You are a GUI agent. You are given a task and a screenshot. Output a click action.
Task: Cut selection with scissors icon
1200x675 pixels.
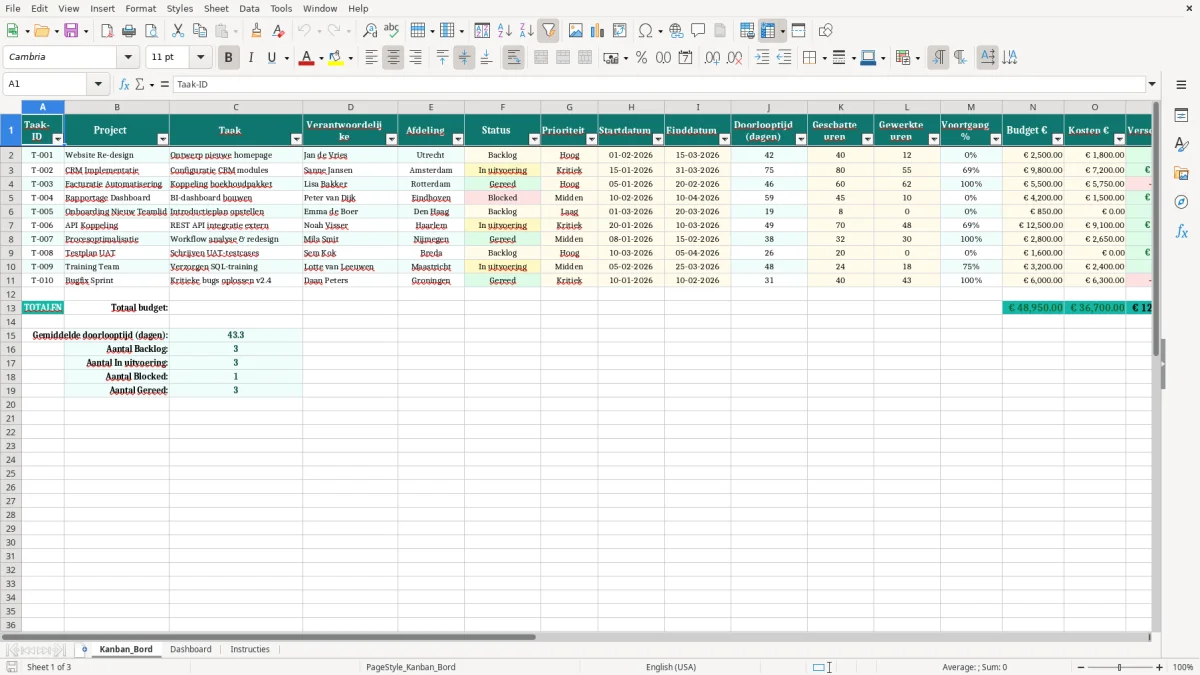pos(177,31)
